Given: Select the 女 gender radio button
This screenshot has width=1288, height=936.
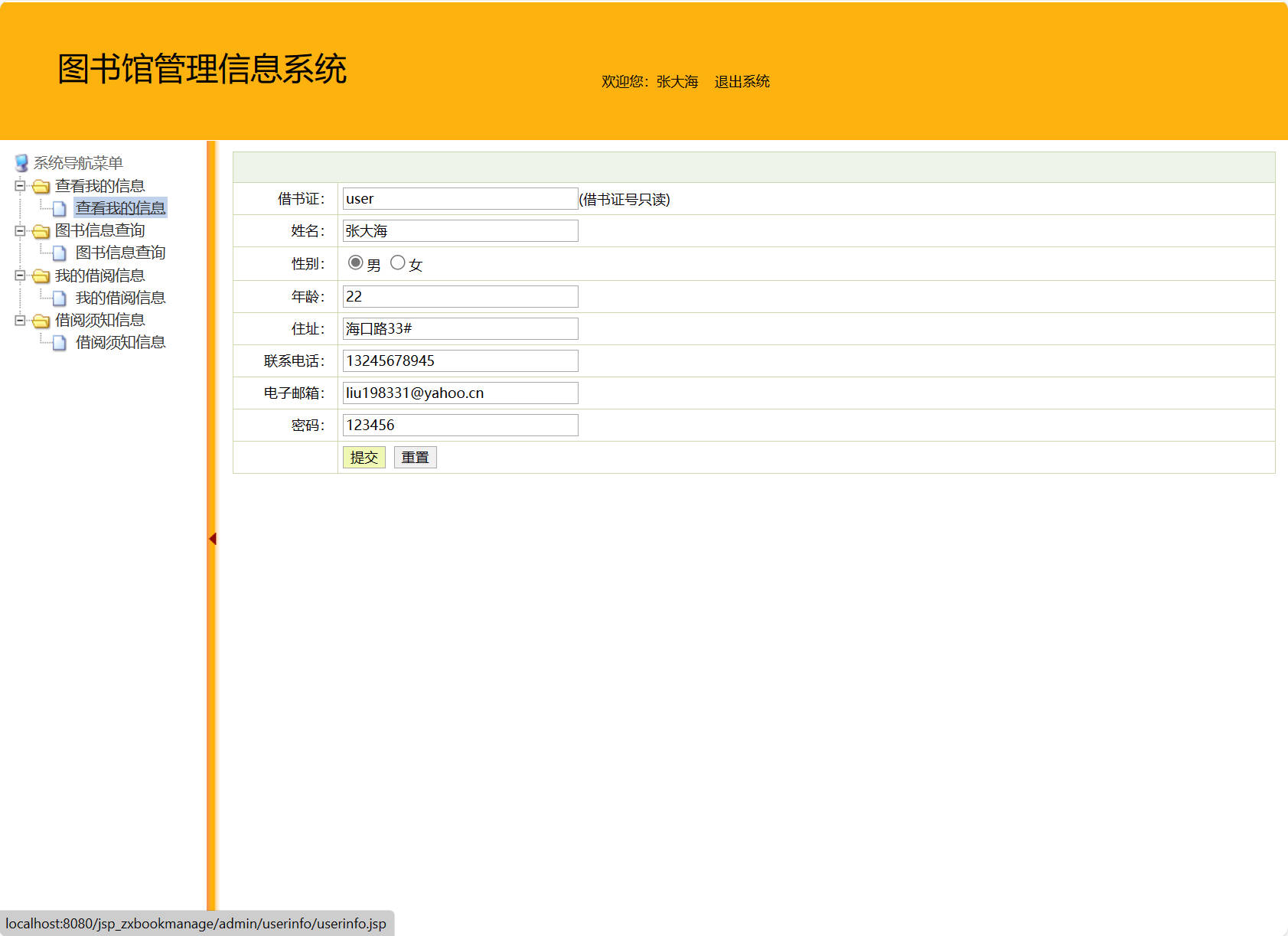Looking at the screenshot, I should pyautogui.click(x=397, y=263).
